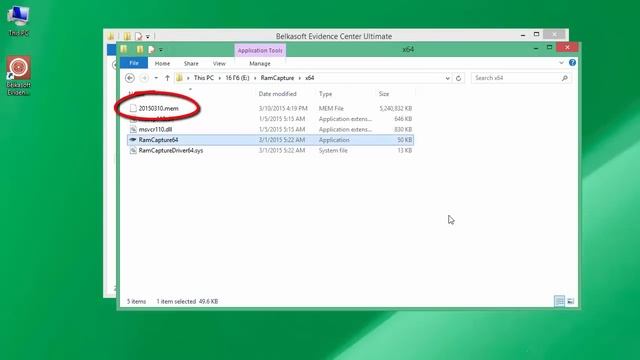Screen dimensions: 640x360
Task: Switch to large icons view layout
Action: (x=571, y=301)
